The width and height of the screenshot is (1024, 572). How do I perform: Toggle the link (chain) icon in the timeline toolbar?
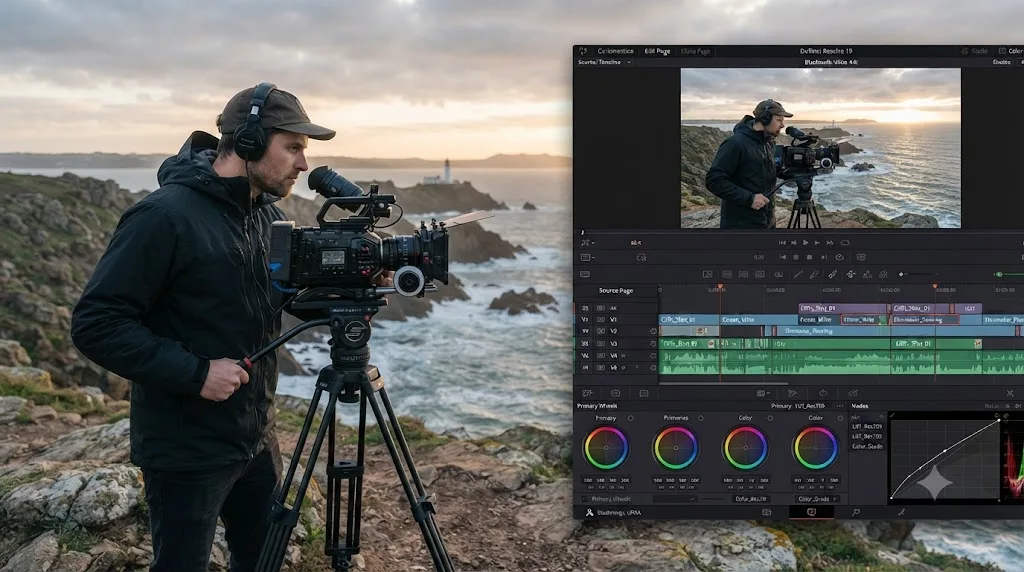pyautogui.click(x=778, y=274)
